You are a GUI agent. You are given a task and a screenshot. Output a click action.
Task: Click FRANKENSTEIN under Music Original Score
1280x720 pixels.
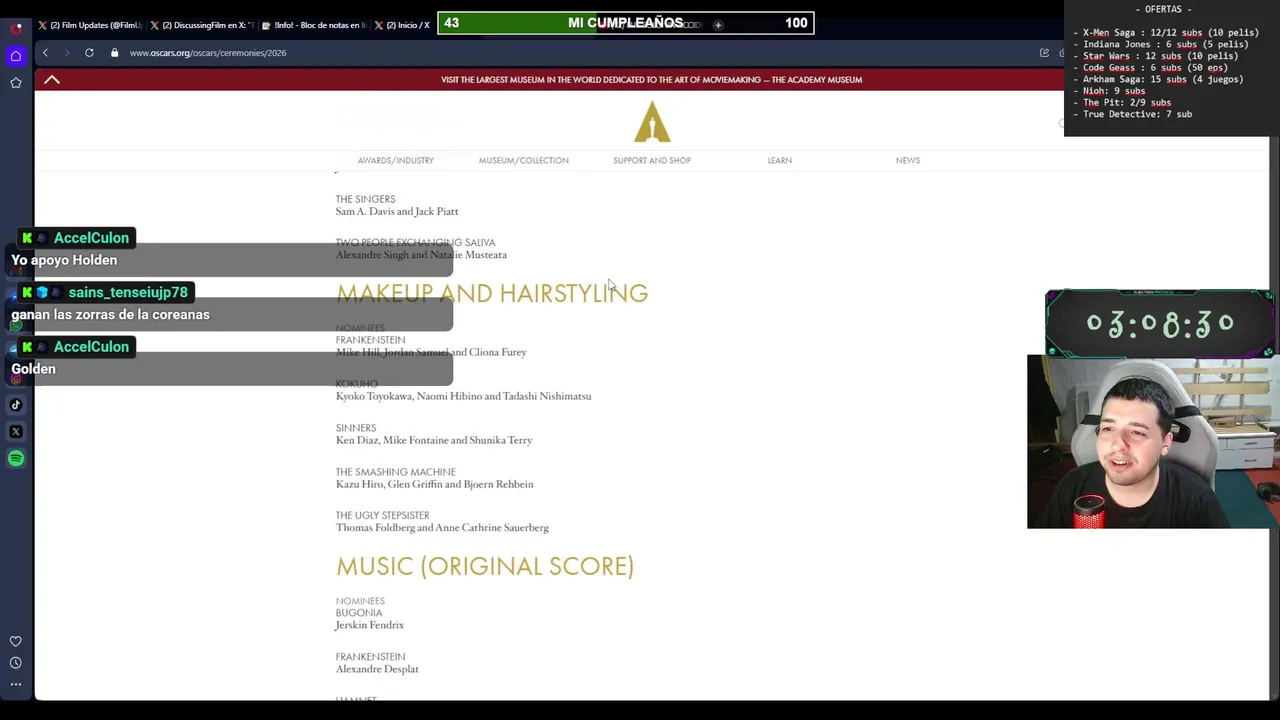[x=370, y=657]
